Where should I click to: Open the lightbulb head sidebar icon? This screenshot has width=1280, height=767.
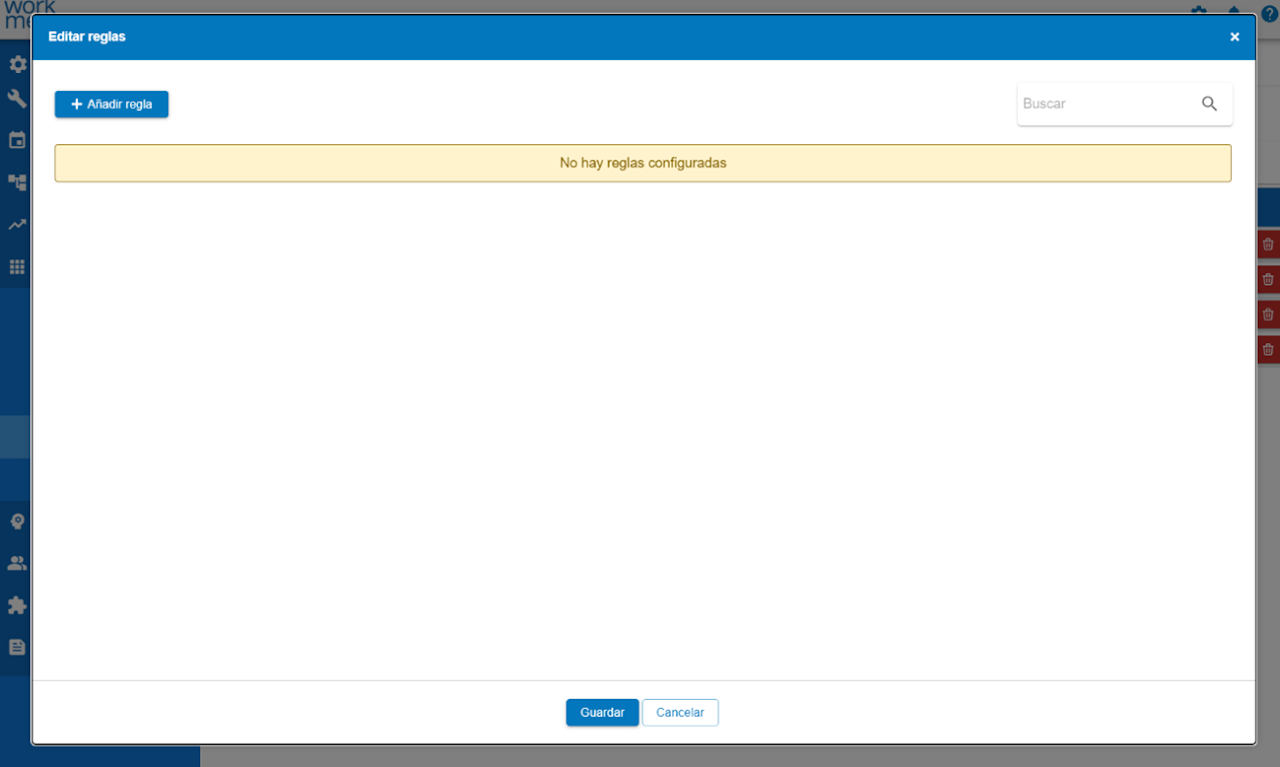click(x=17, y=521)
